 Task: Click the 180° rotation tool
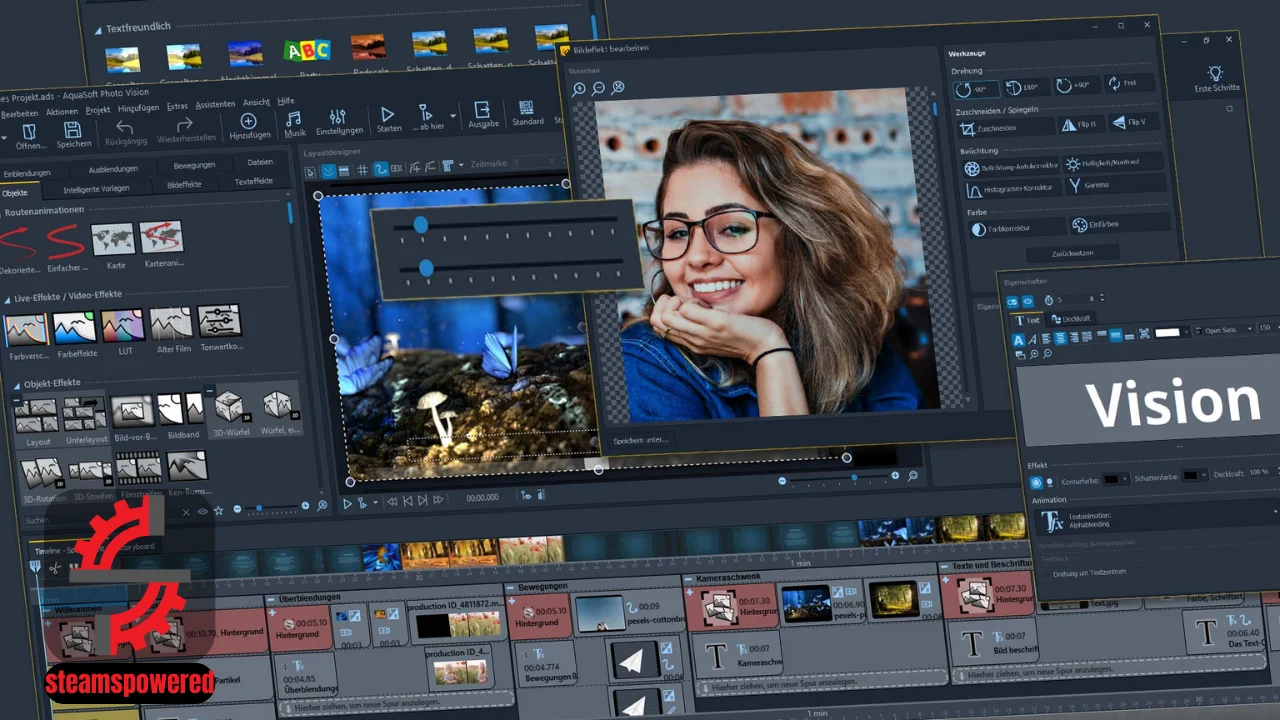1025,87
